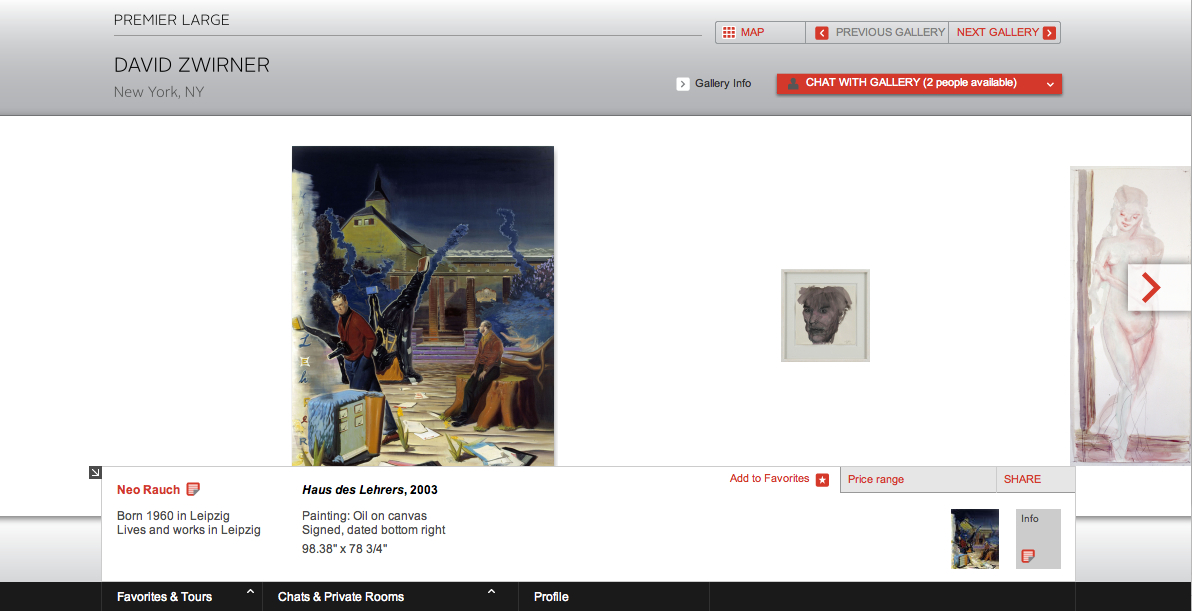Select the small framed portrait artwork
This screenshot has height=611, width=1192.
pyautogui.click(x=826, y=315)
